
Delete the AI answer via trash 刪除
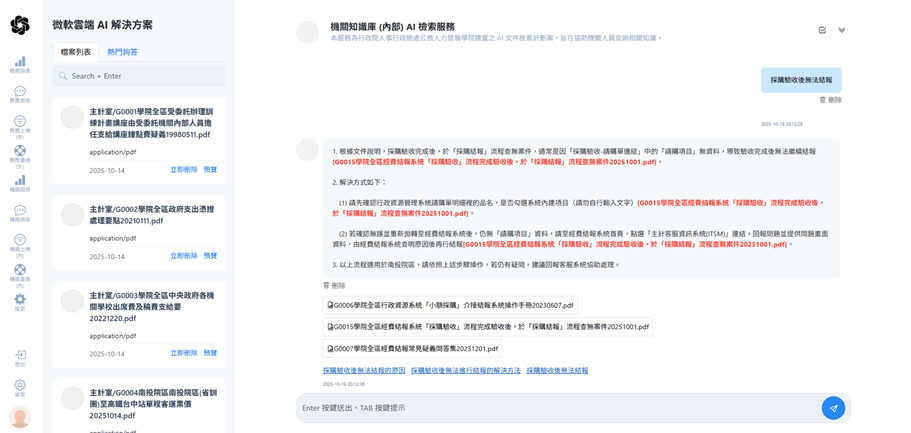click(334, 285)
